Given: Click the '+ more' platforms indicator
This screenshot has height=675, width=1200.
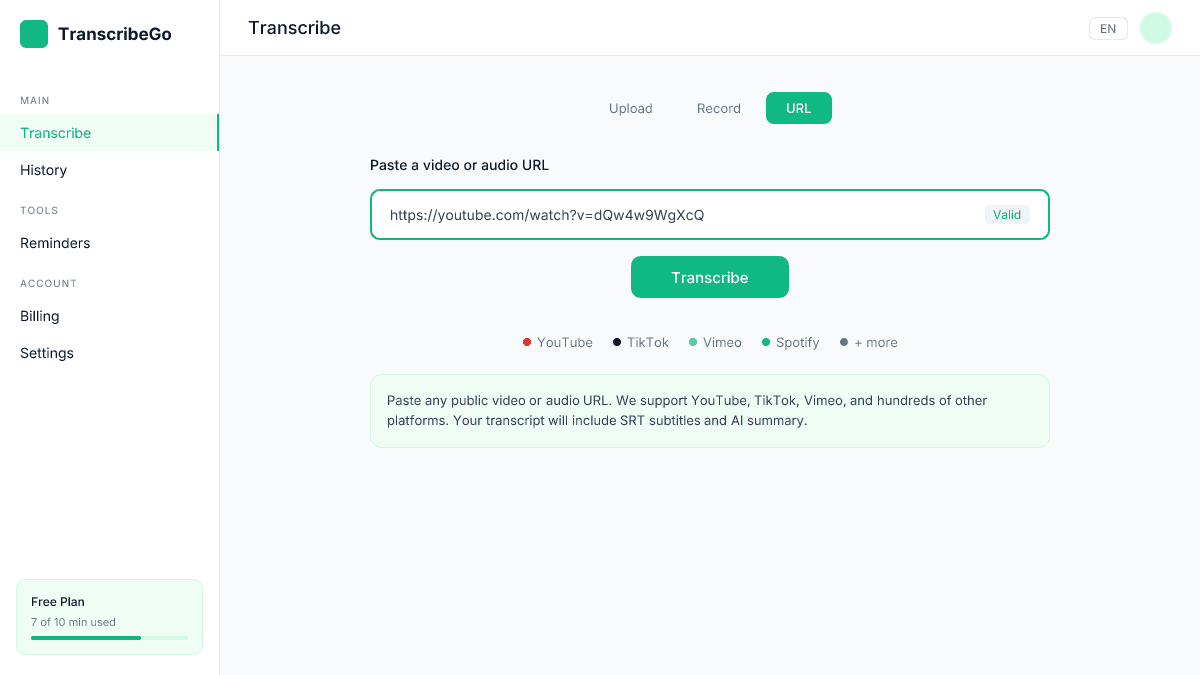Looking at the screenshot, I should [868, 342].
